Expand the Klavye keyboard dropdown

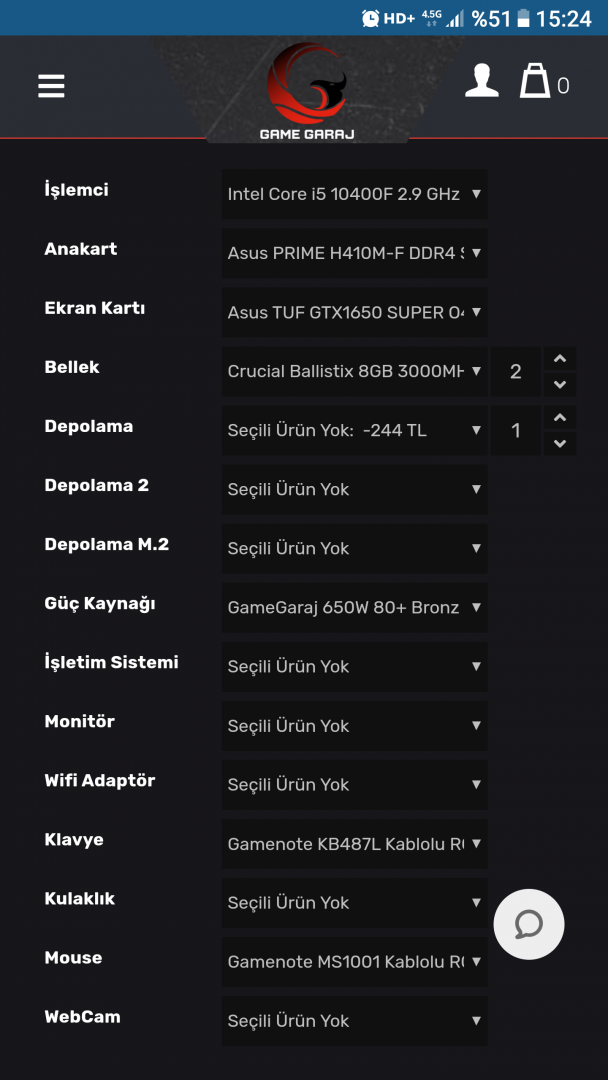354,843
